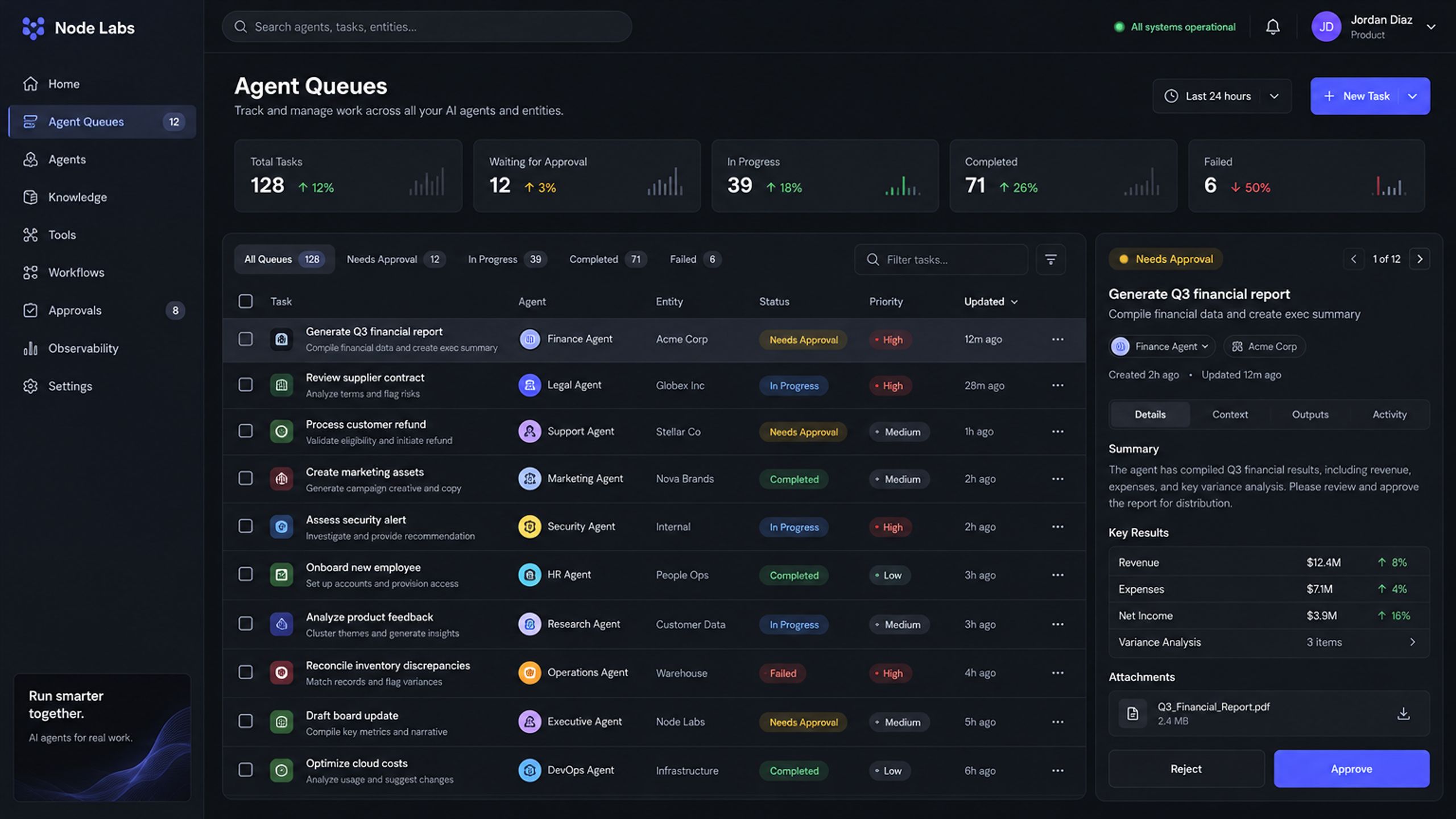This screenshot has height=819, width=1456.
Task: Click the Assess security alert task icon
Action: (281, 527)
